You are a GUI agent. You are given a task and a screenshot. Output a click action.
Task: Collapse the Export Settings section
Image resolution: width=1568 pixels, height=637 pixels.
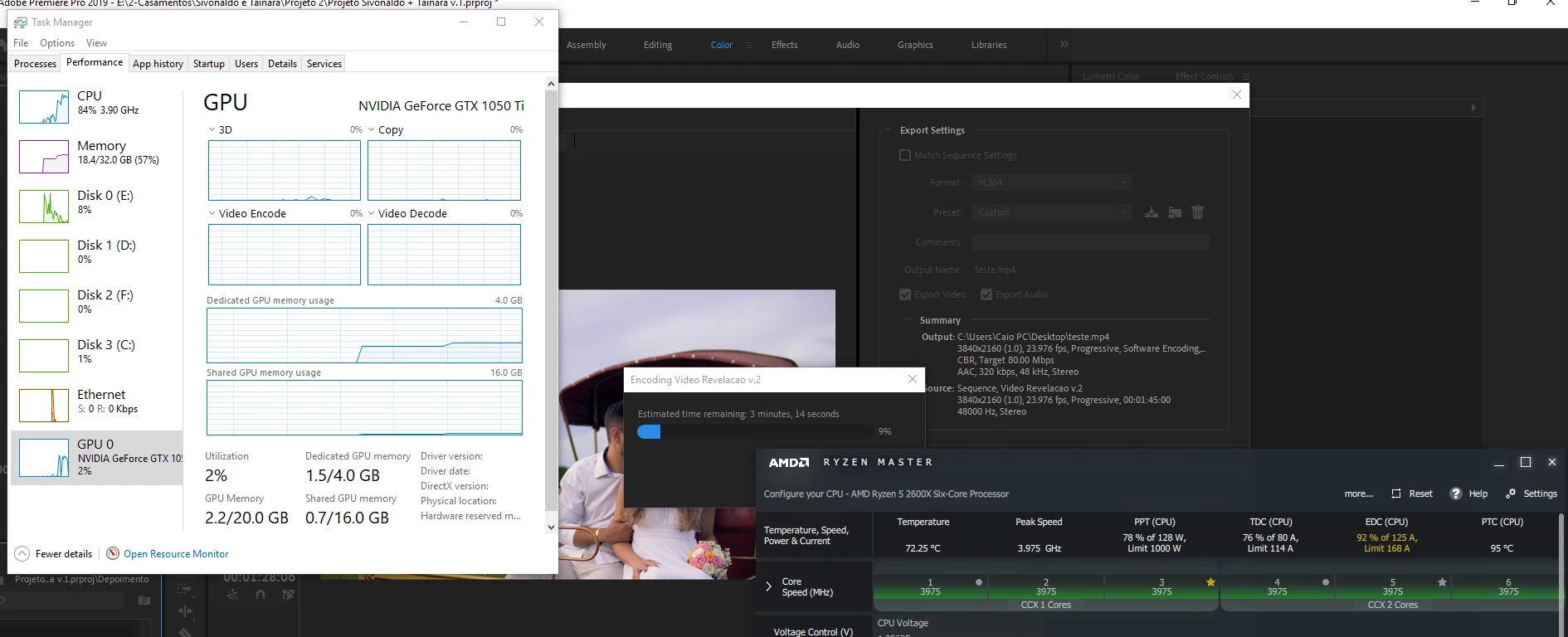pos(888,130)
